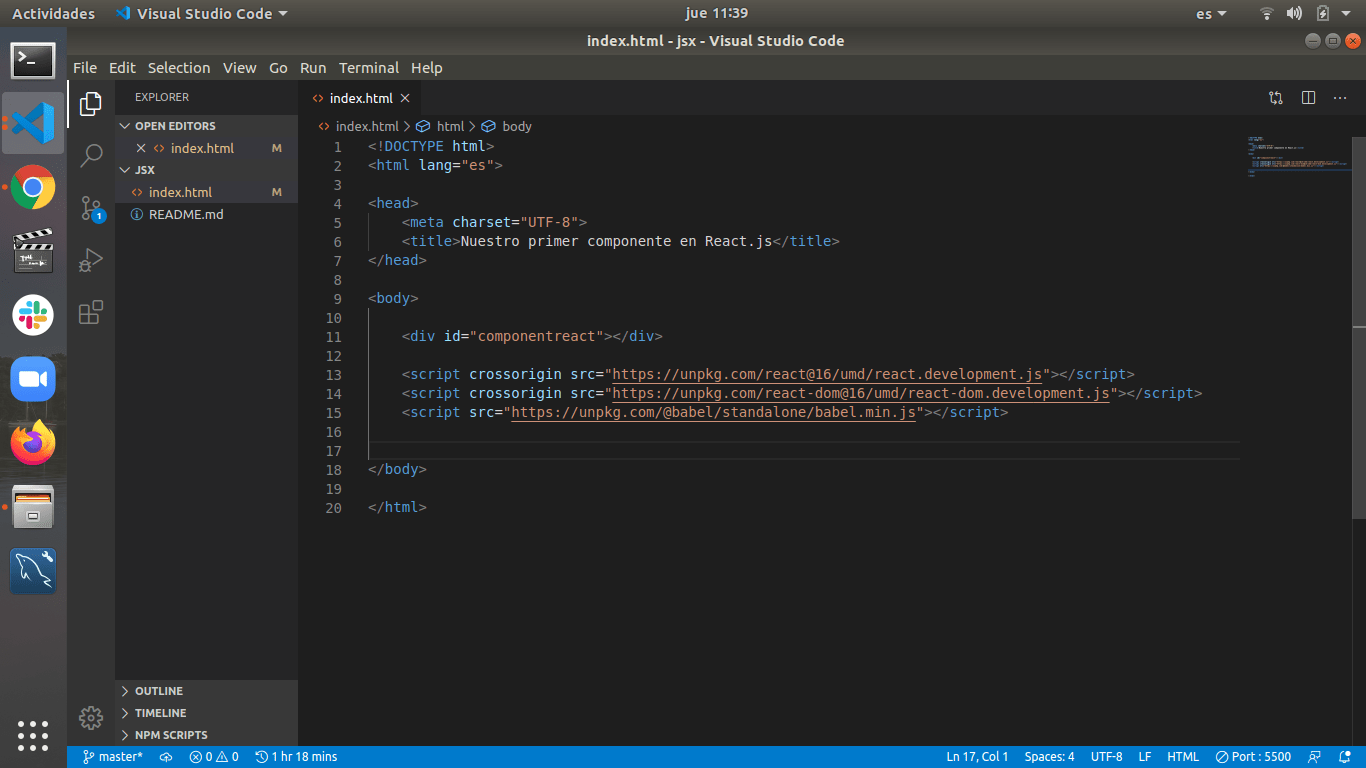The height and width of the screenshot is (768, 1366).
Task: Open the notifications bell
Action: click(x=1345, y=757)
